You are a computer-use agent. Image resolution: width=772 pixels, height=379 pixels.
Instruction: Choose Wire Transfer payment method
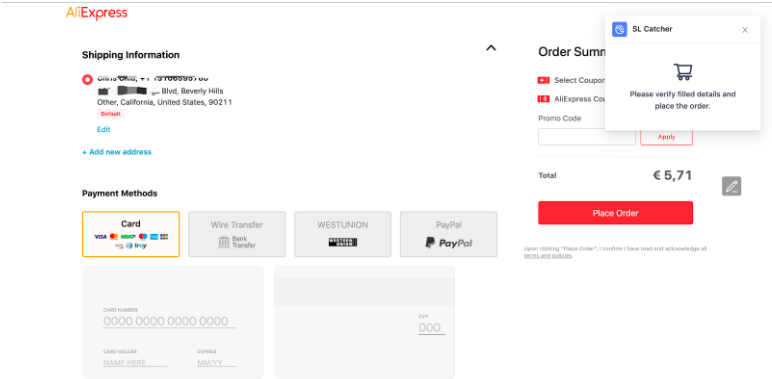pos(237,234)
